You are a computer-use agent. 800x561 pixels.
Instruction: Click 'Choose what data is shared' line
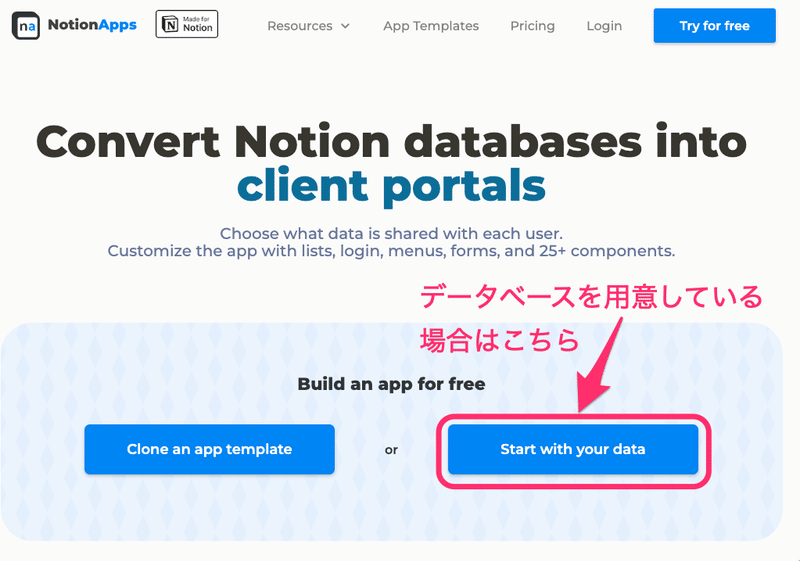point(391,234)
